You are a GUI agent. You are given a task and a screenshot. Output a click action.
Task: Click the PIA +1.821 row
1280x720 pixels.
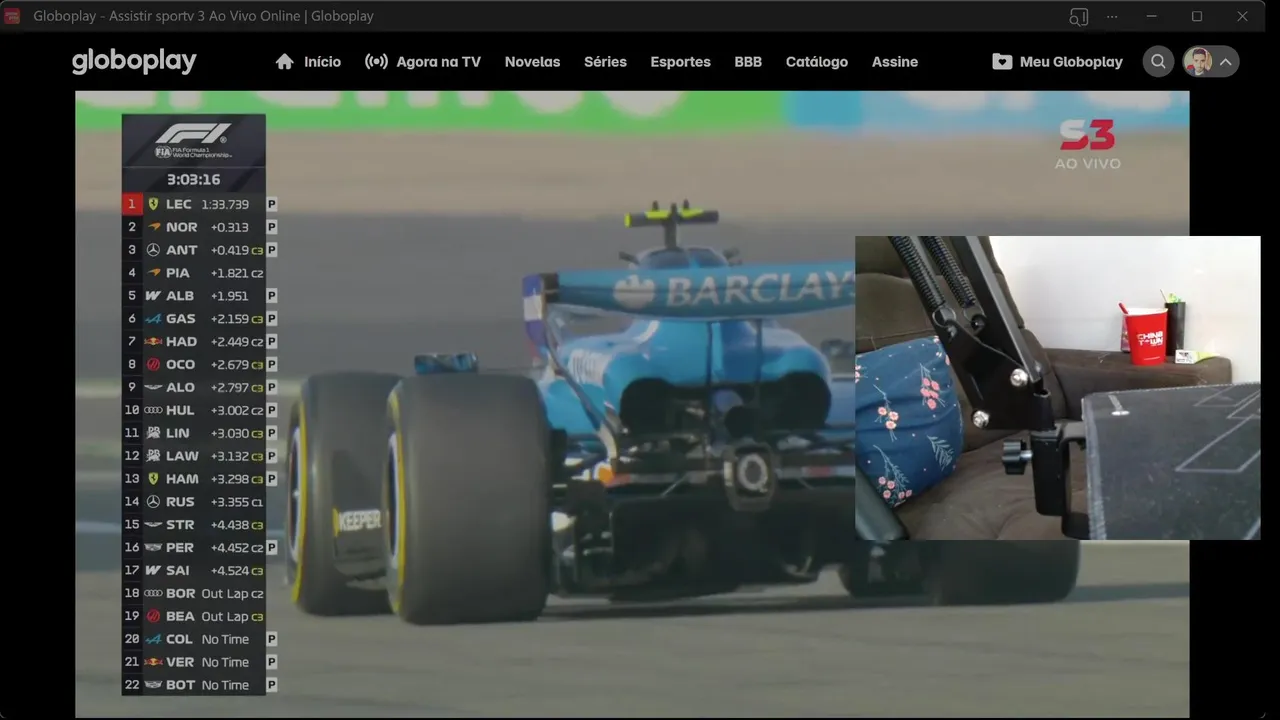pos(193,273)
